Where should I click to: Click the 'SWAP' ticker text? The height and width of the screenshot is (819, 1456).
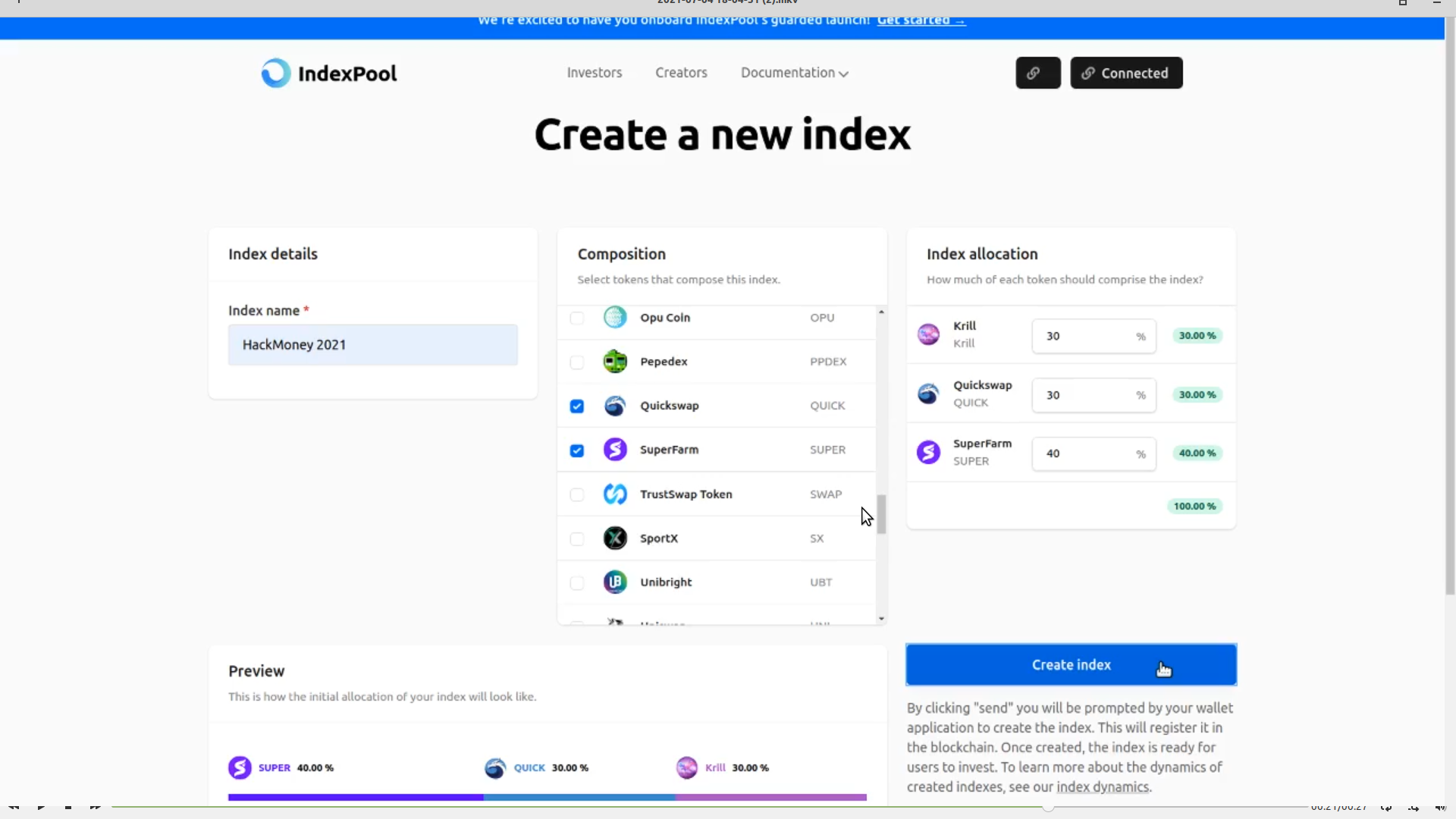click(826, 494)
